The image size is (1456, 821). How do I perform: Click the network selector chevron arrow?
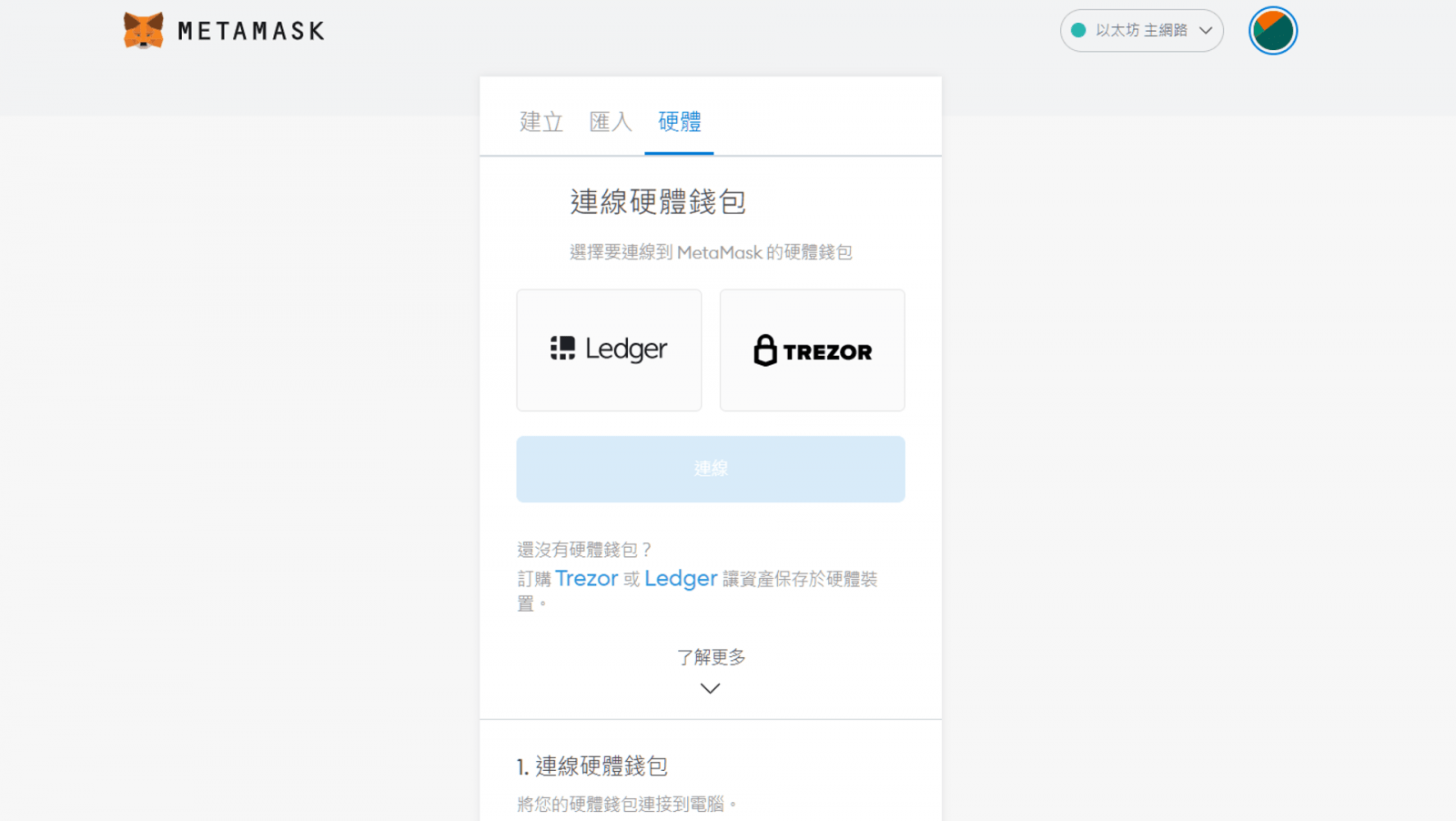coord(1206,31)
